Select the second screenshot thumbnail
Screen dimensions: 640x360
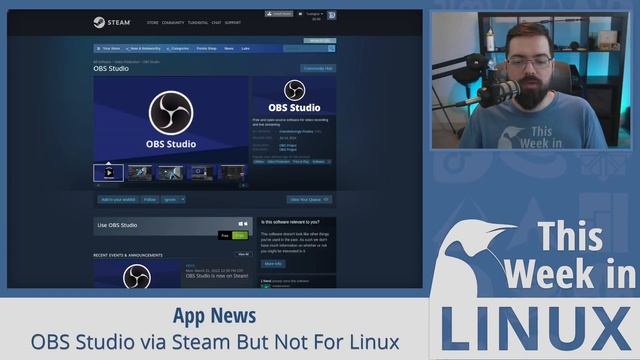[x=140, y=173]
